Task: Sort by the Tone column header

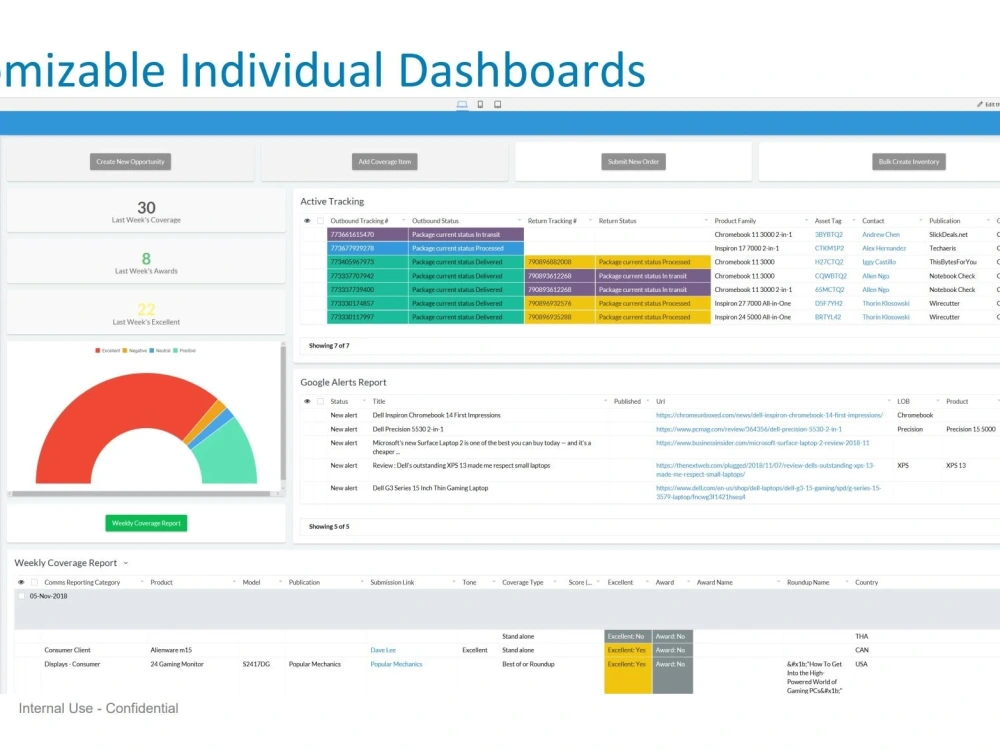Action: (469, 582)
